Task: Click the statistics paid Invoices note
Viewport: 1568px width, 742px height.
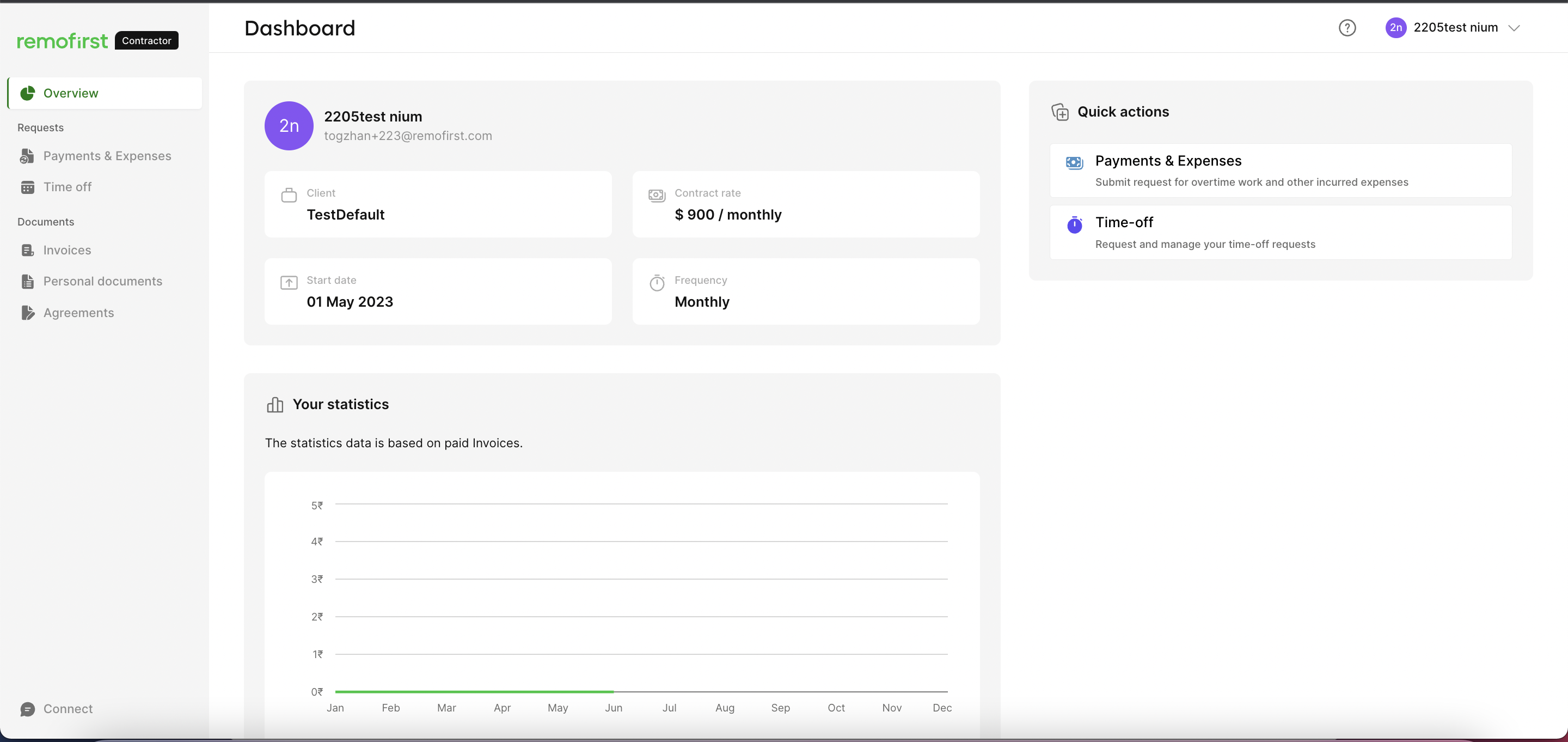Action: (x=393, y=443)
